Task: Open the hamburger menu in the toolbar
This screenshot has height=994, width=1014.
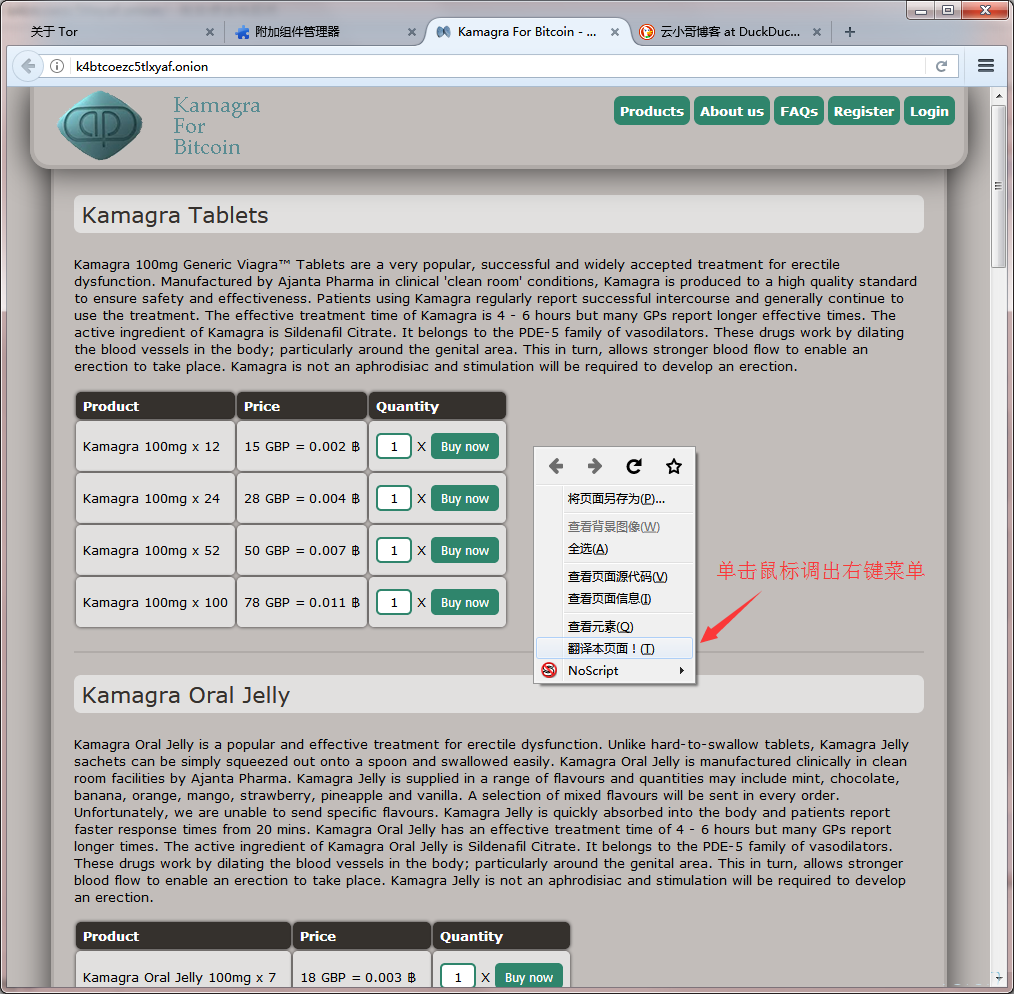Action: point(986,65)
